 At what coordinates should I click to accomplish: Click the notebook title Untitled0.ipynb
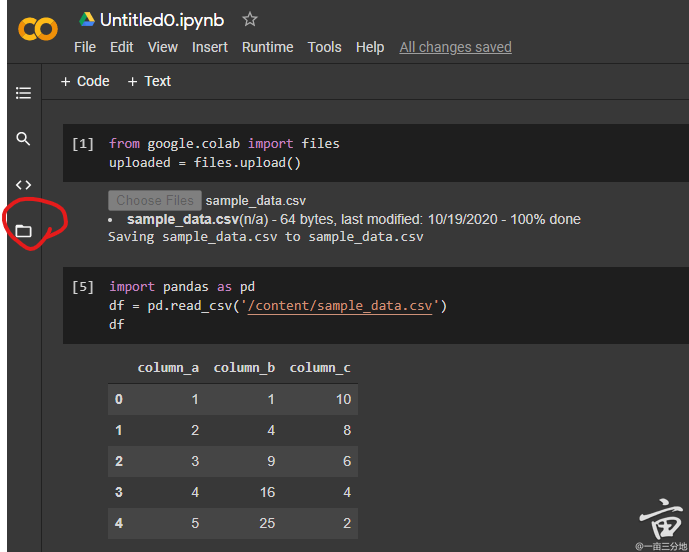pyautogui.click(x=162, y=20)
